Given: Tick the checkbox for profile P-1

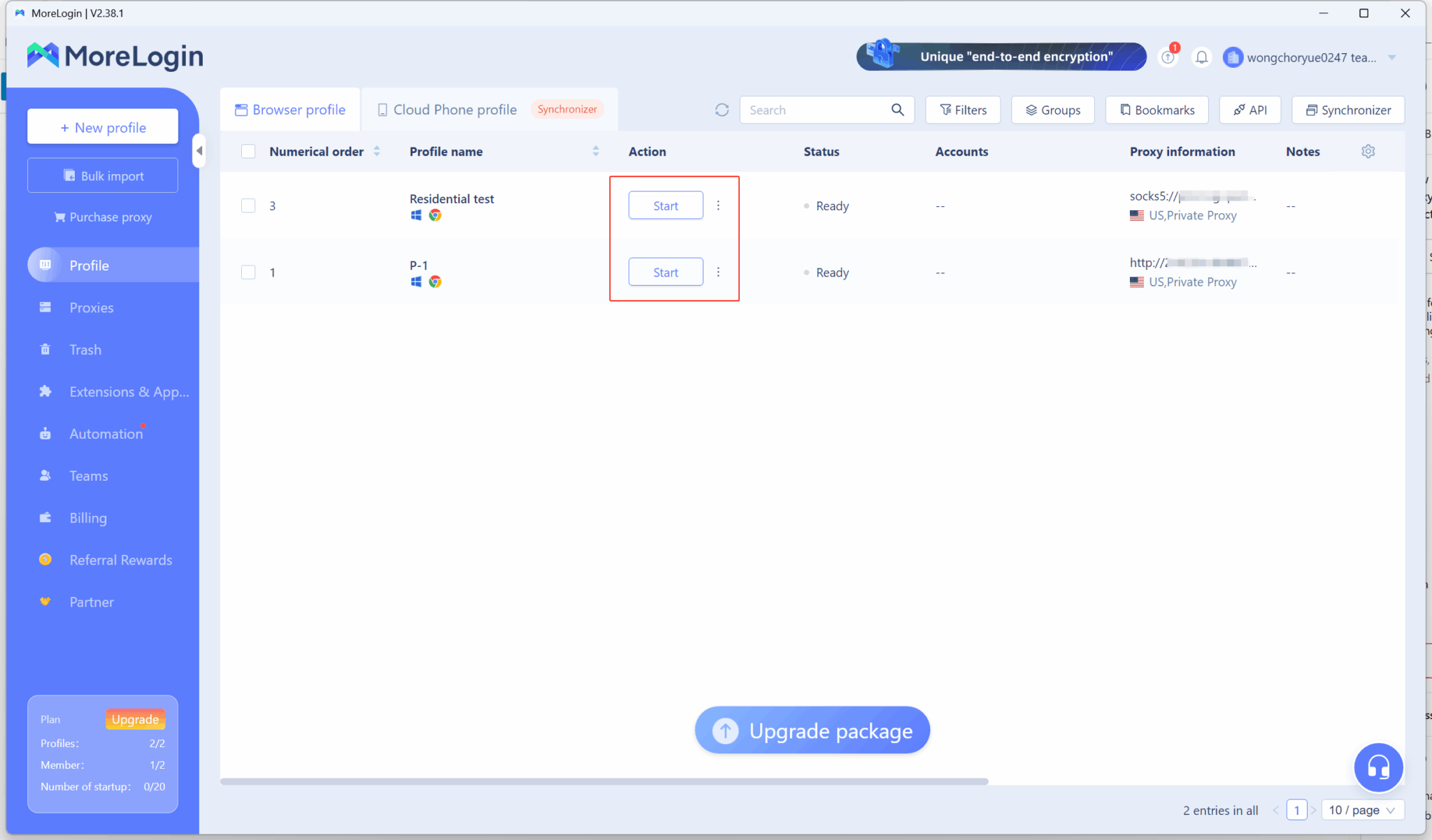Looking at the screenshot, I should (x=248, y=272).
